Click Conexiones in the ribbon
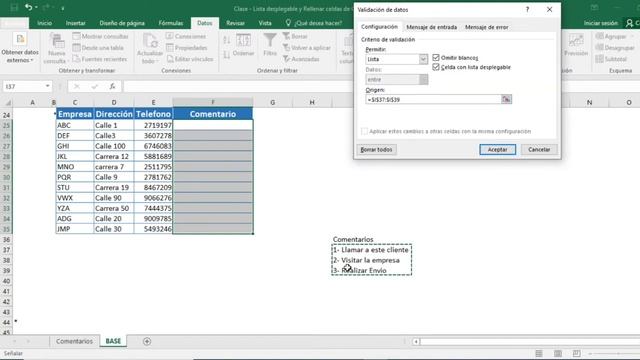640x360 pixels. (x=186, y=36)
